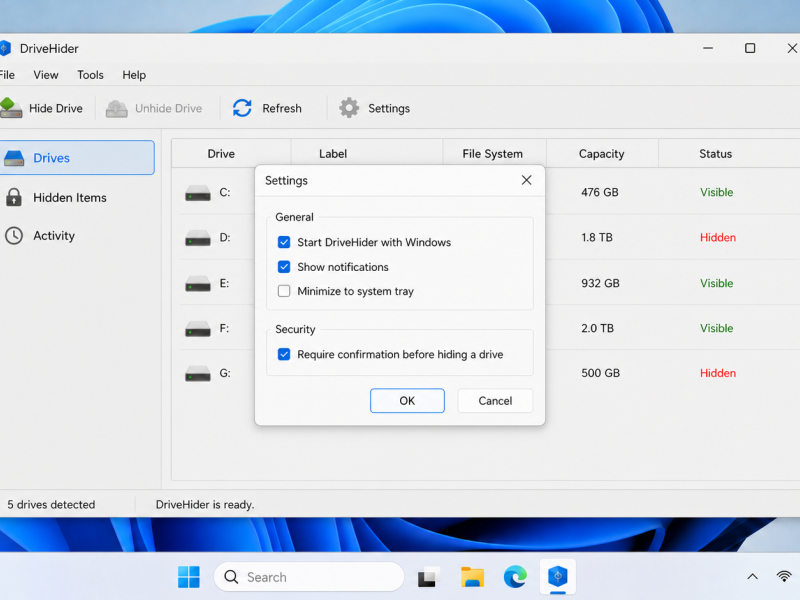Click the Settings toolbar label
This screenshot has width=800, height=600.
389,109
